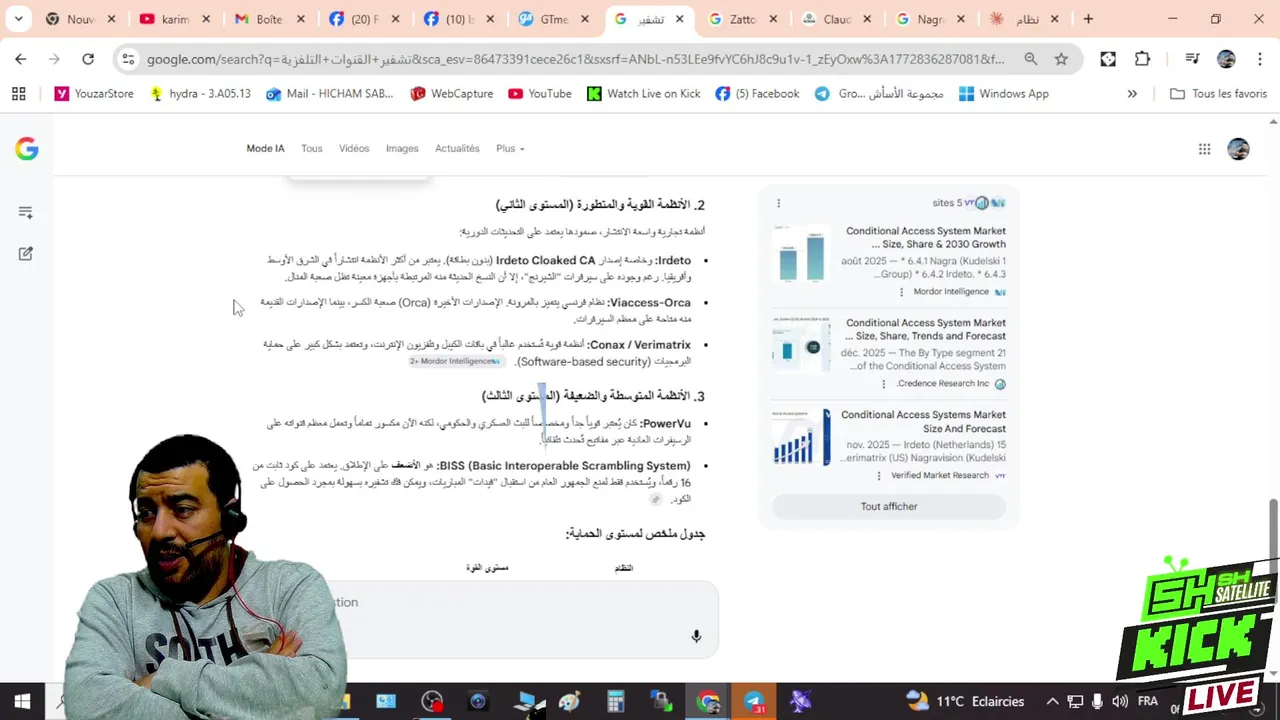Open the YouTube bookmark
The image size is (1280, 720).
(x=539, y=94)
